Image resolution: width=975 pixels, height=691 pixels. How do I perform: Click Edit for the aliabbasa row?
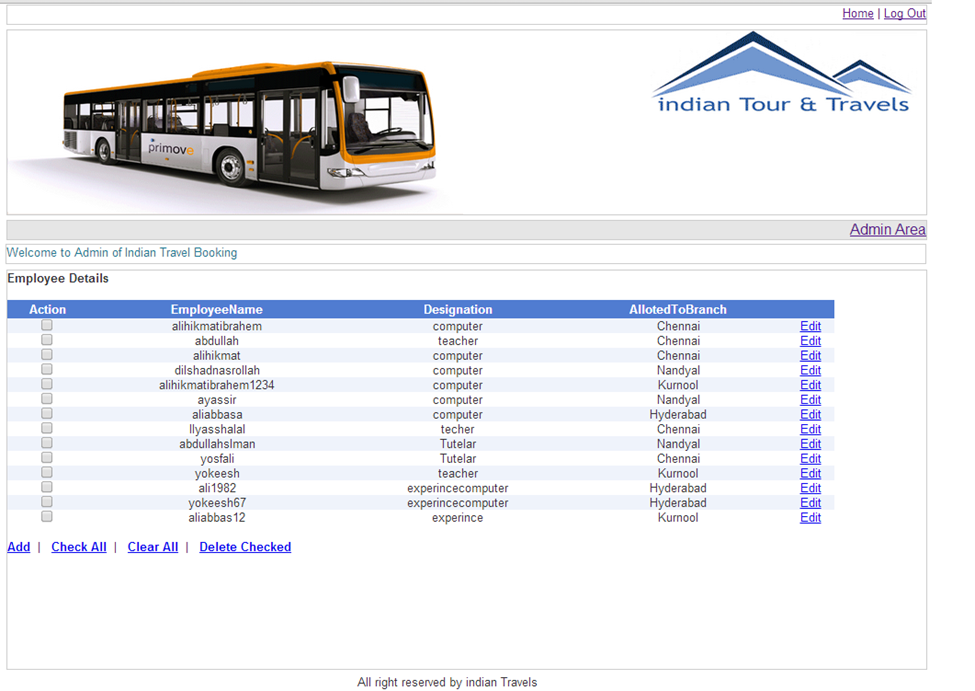[810, 413]
